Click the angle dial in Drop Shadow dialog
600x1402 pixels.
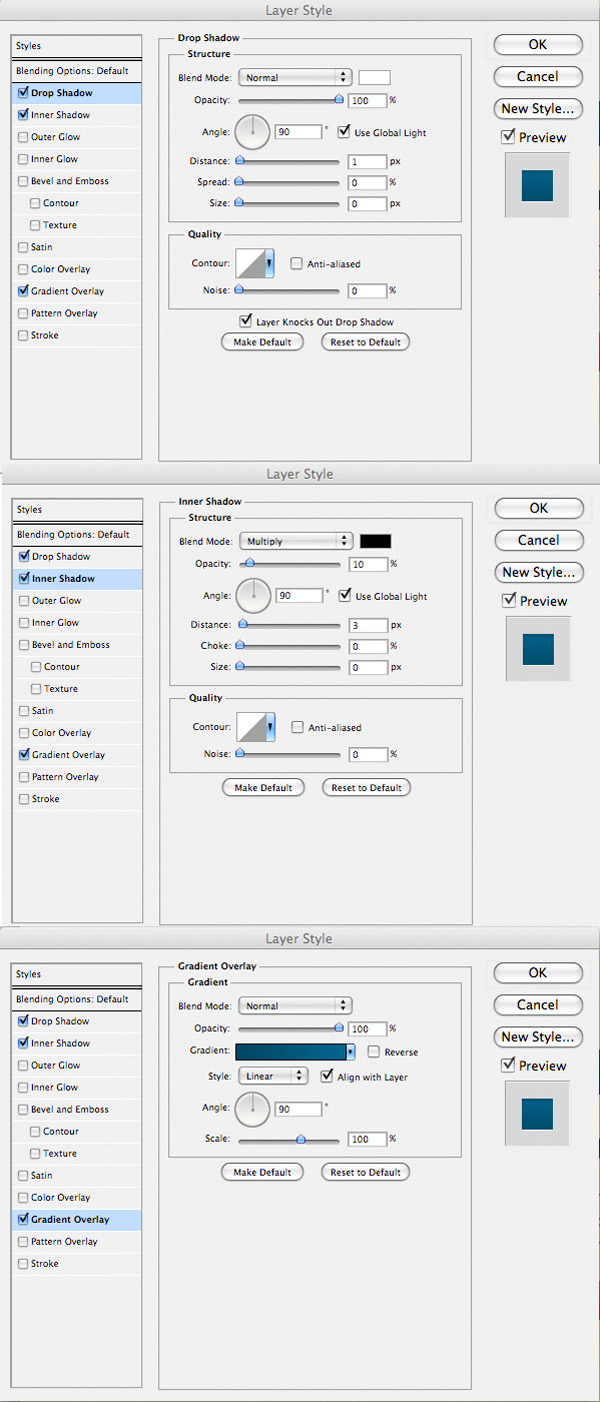pyautogui.click(x=253, y=132)
